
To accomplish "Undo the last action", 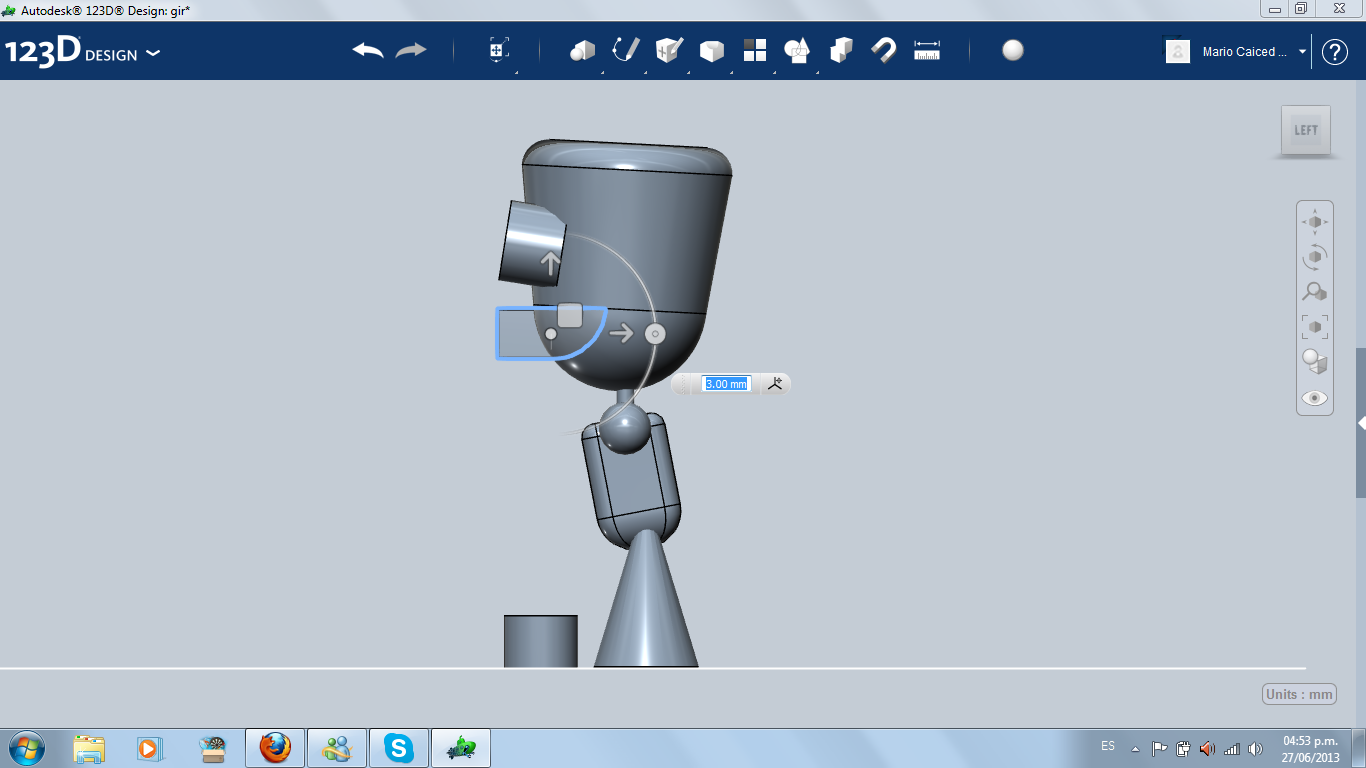I will tap(368, 50).
